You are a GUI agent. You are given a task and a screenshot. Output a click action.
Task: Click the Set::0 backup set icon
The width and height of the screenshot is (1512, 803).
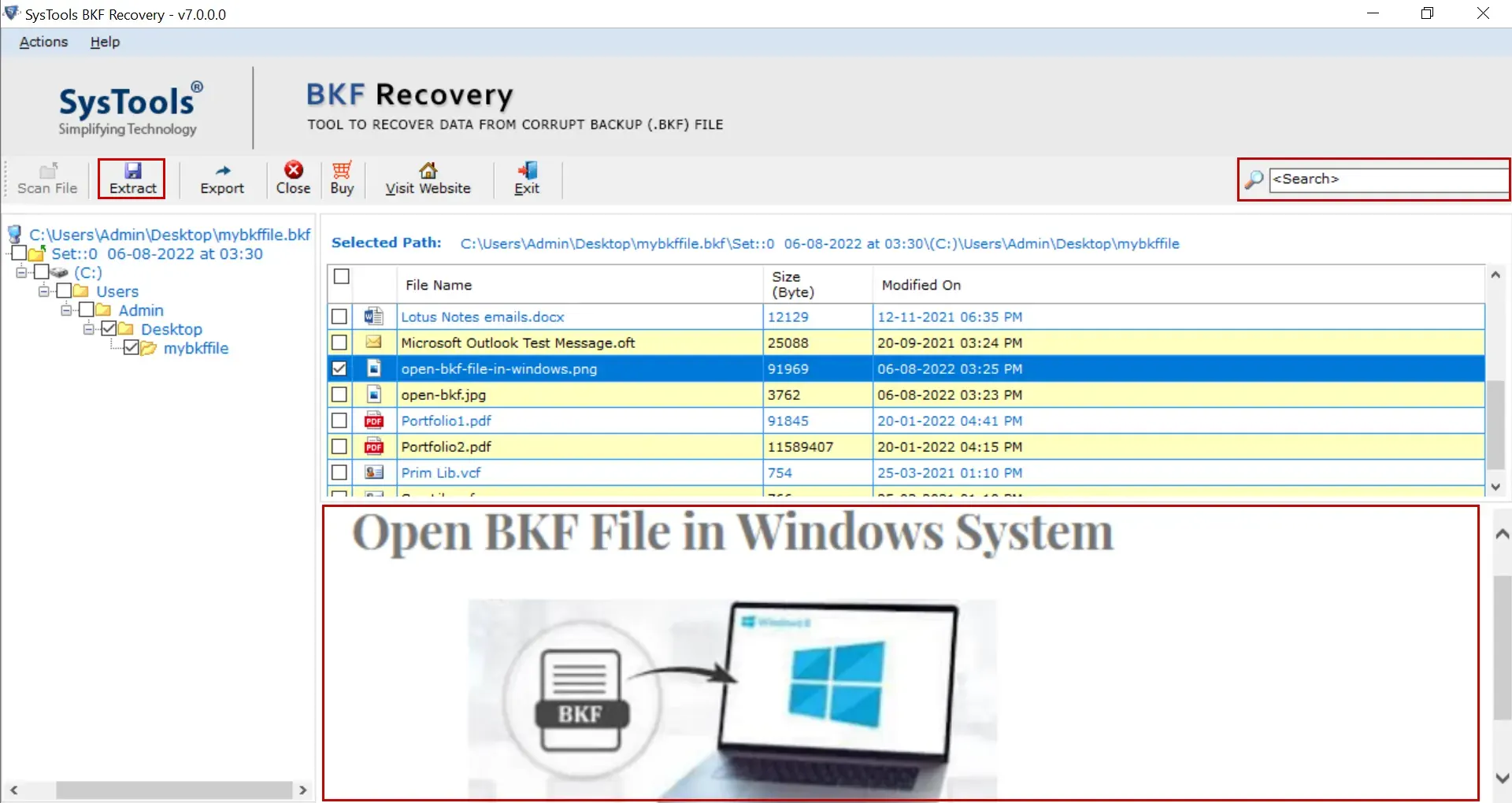[36, 253]
